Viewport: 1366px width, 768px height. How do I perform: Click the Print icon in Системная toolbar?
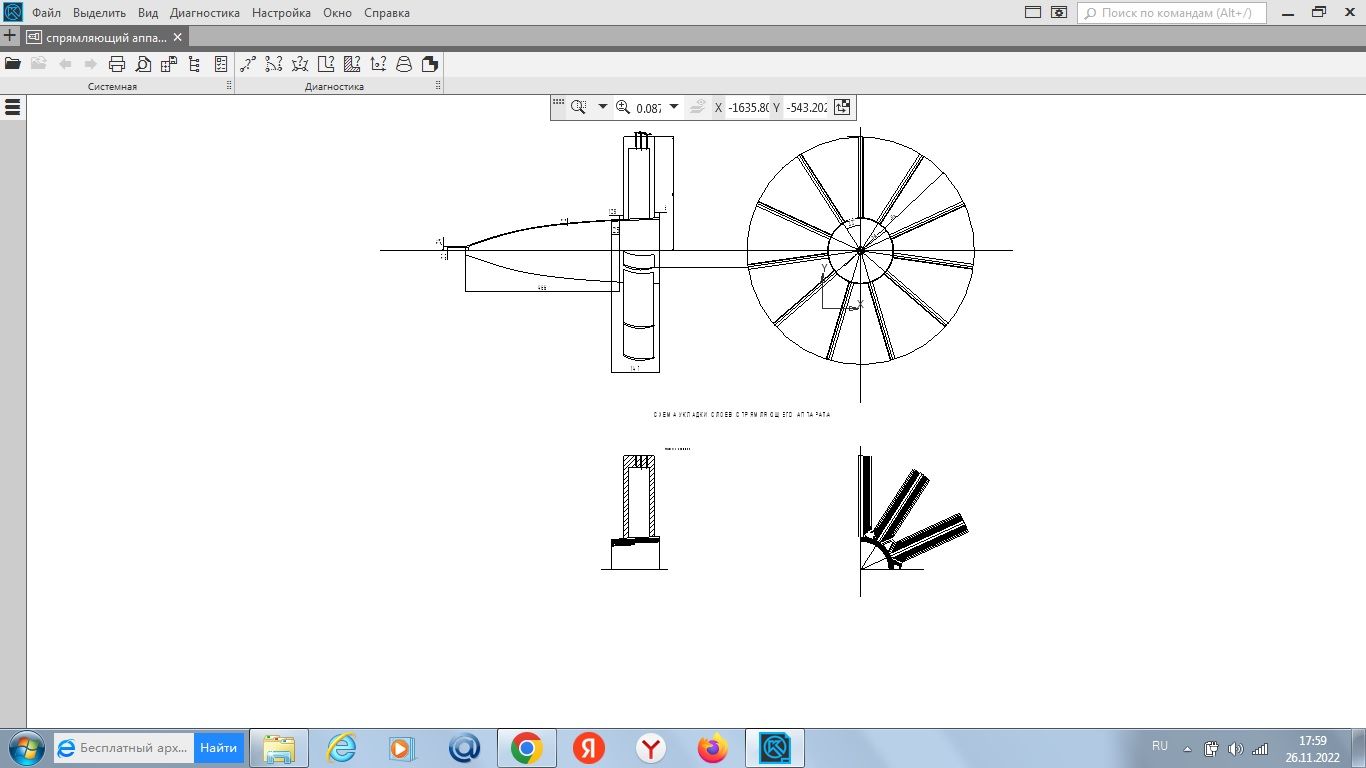[117, 64]
